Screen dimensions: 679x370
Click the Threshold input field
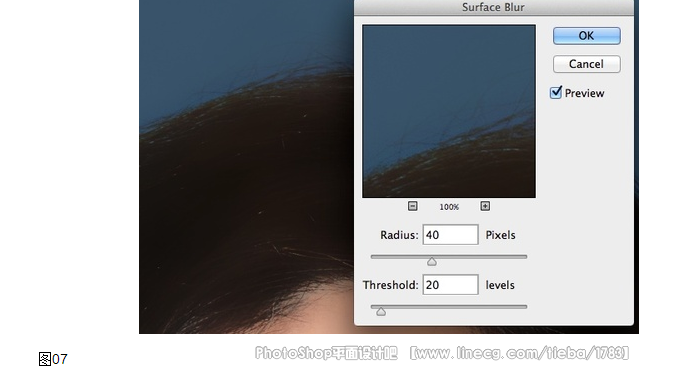(x=450, y=285)
